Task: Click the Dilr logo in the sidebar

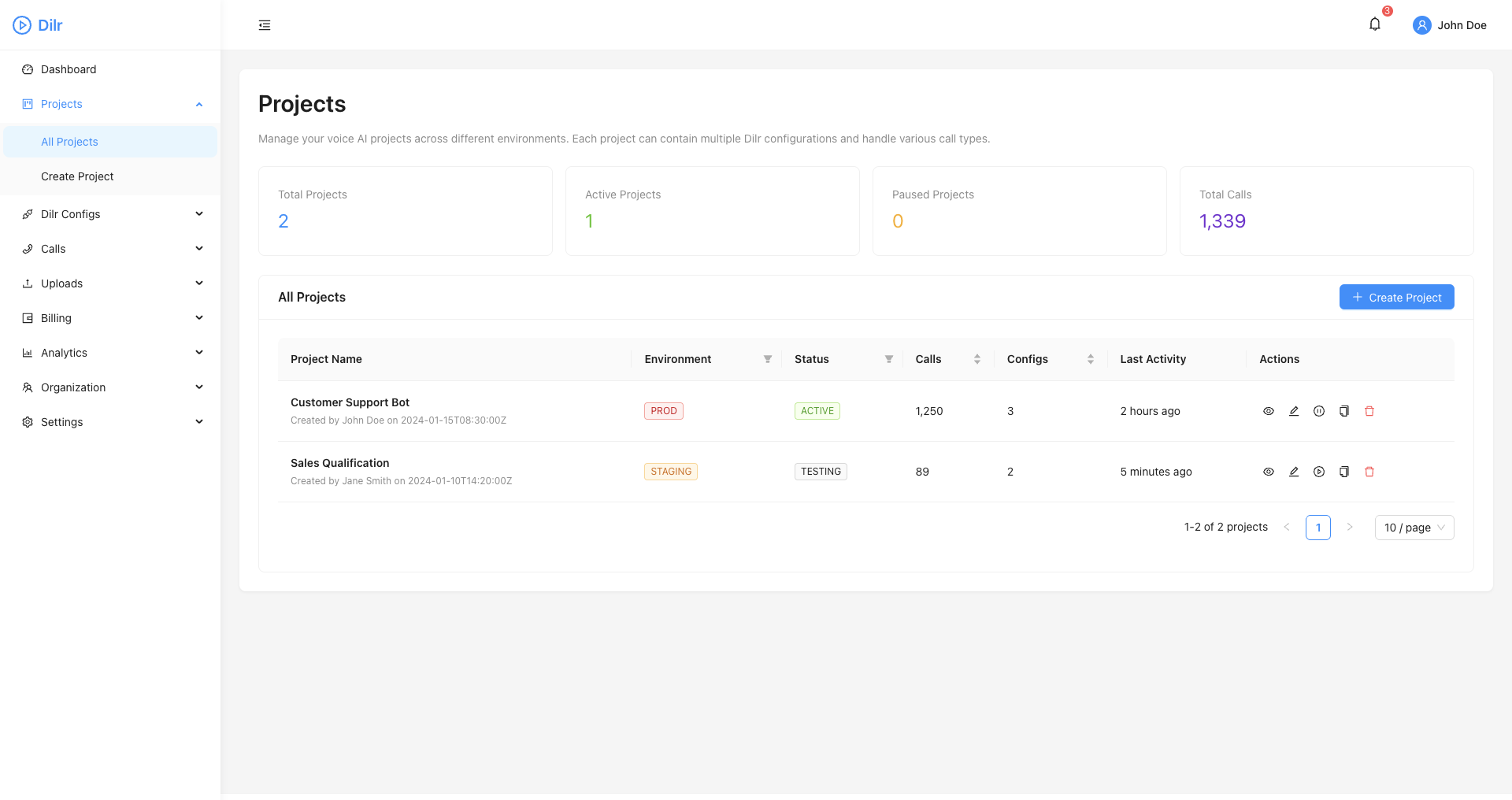Action: 37,24
